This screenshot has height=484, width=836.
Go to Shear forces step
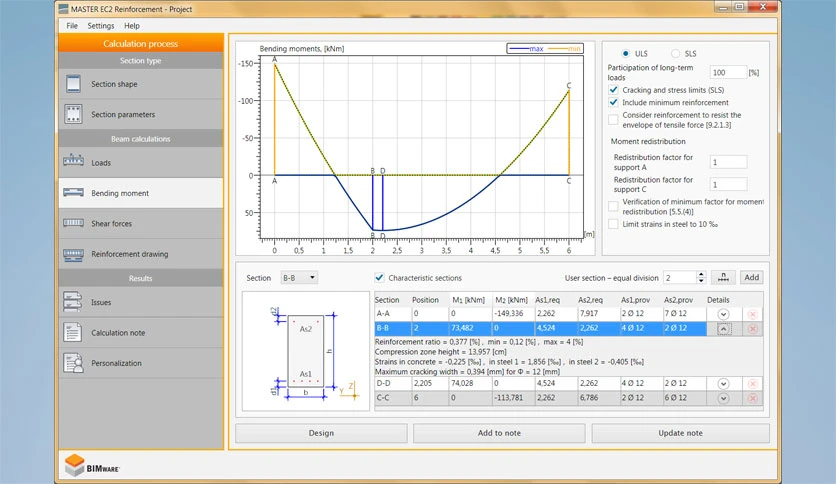click(141, 223)
